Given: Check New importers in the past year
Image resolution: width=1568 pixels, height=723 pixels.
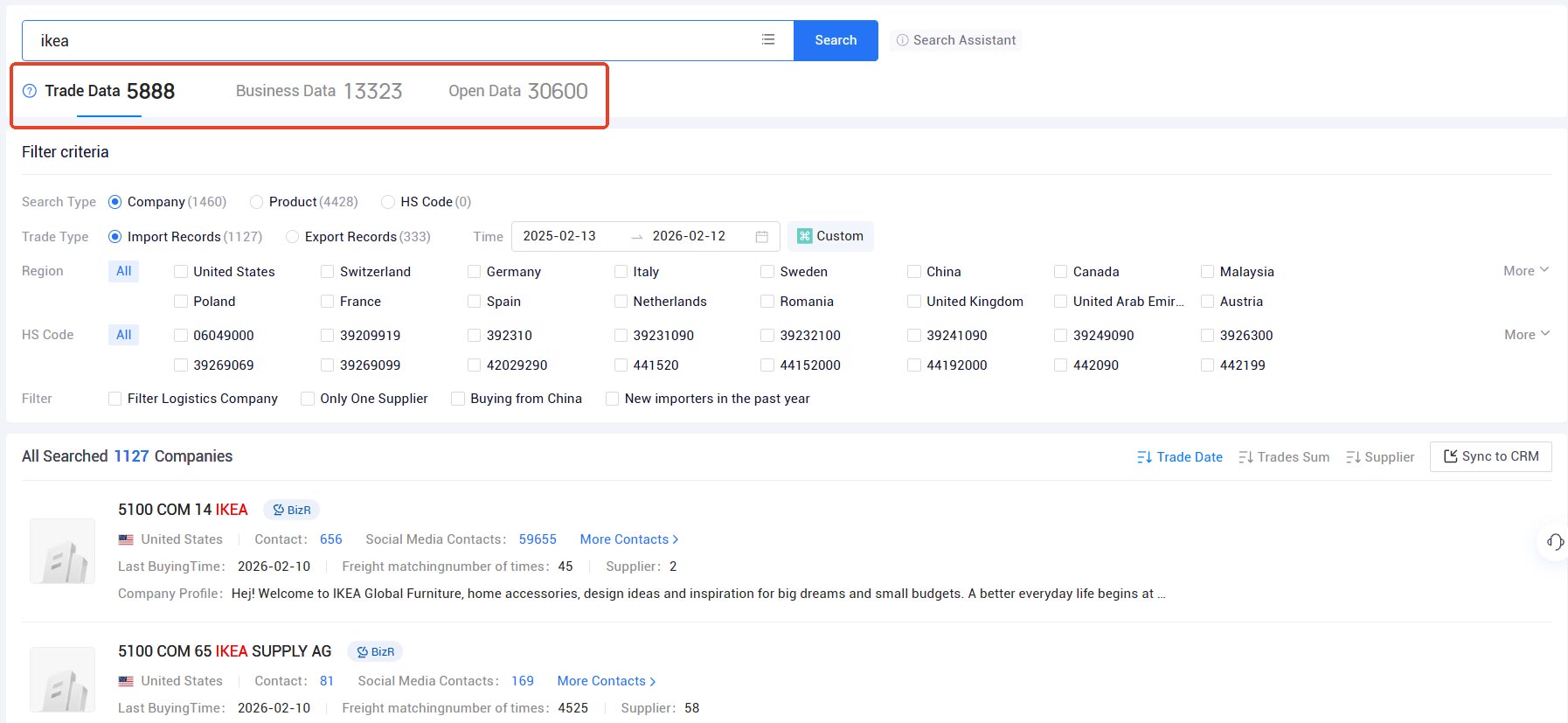Looking at the screenshot, I should click(612, 399).
